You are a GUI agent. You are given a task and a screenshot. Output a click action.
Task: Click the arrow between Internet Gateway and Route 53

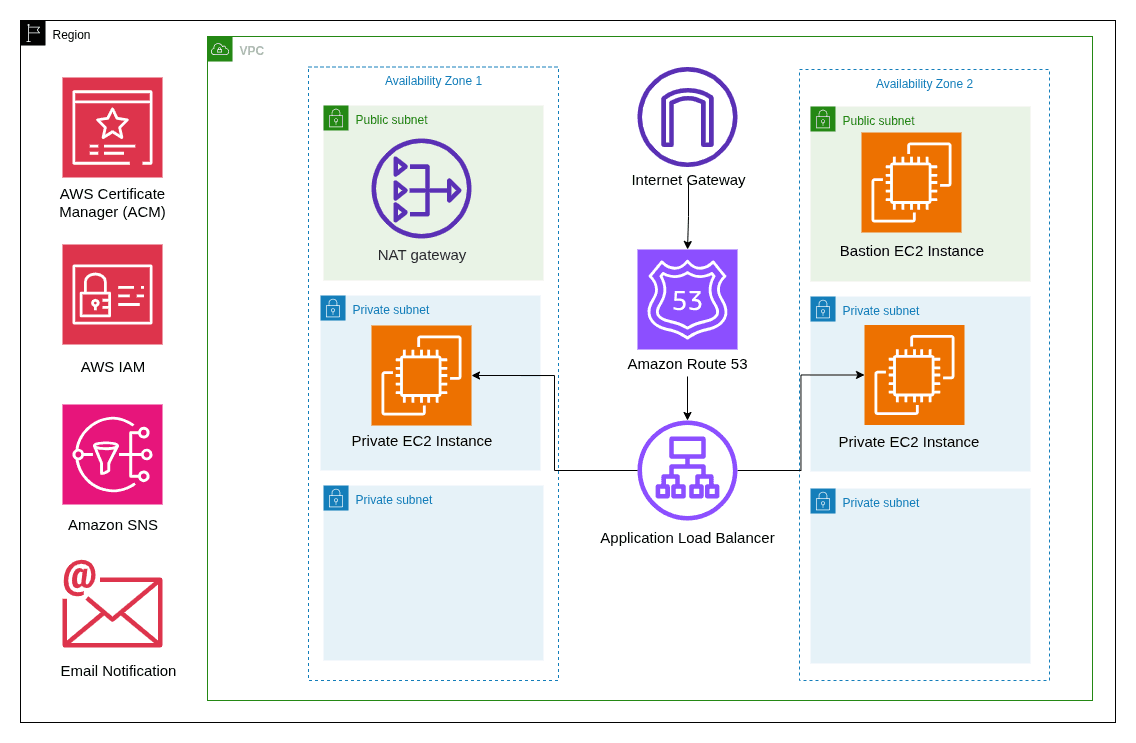point(687,218)
